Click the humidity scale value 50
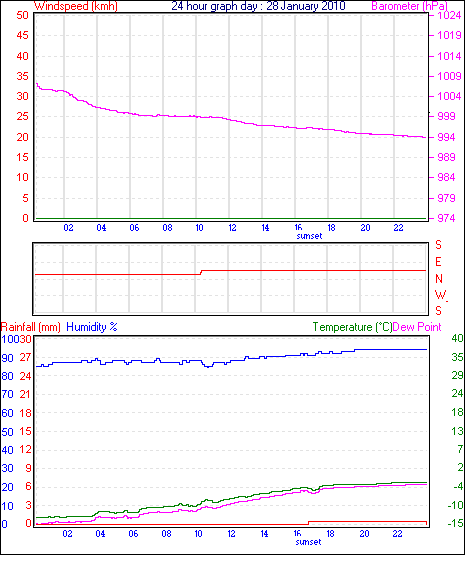 tap(7, 432)
